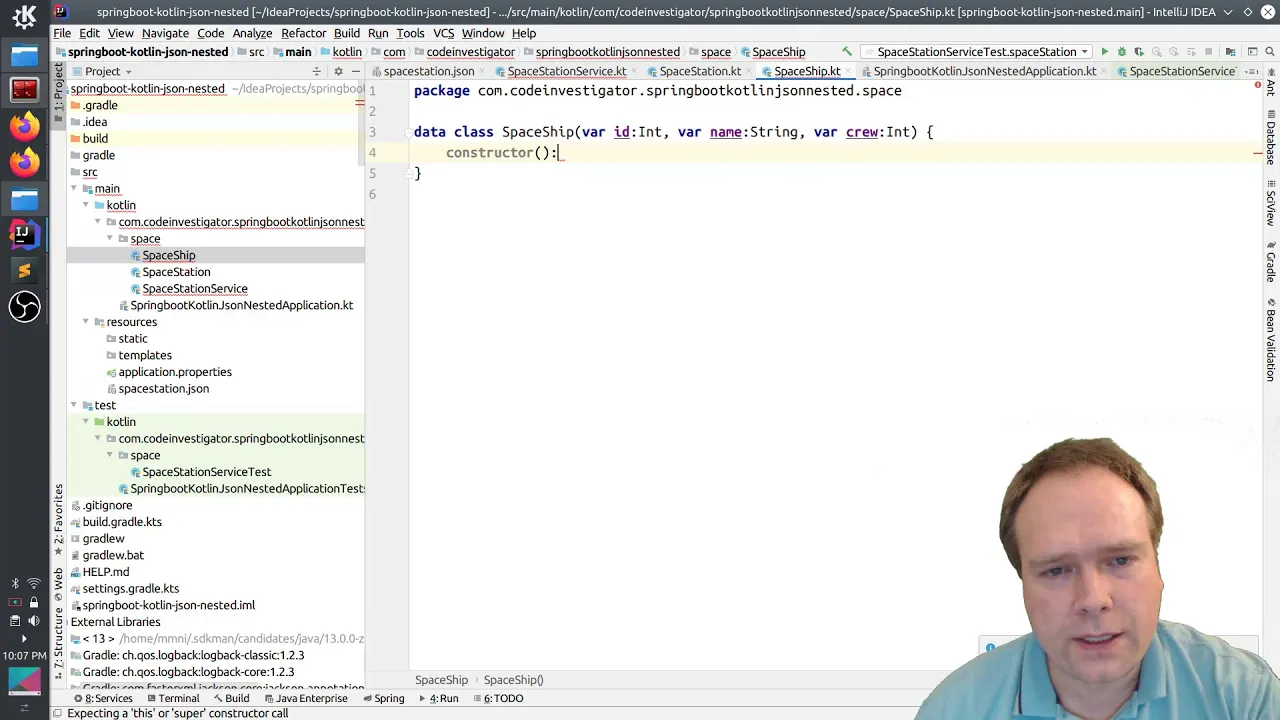Click the Wi-Fi network tray icon
Screen dimensions: 1280x720
(34, 584)
